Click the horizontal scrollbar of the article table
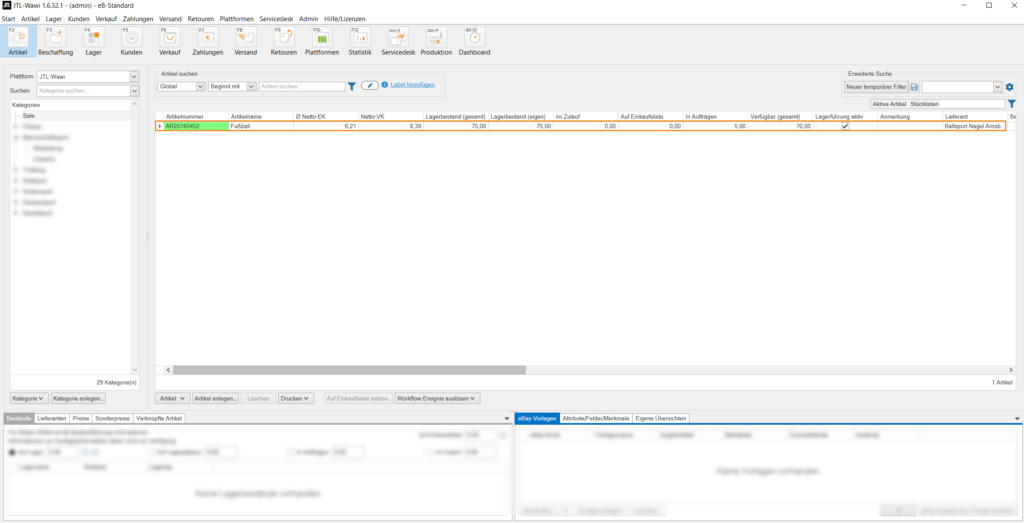The width and height of the screenshot is (1024, 523). point(350,369)
